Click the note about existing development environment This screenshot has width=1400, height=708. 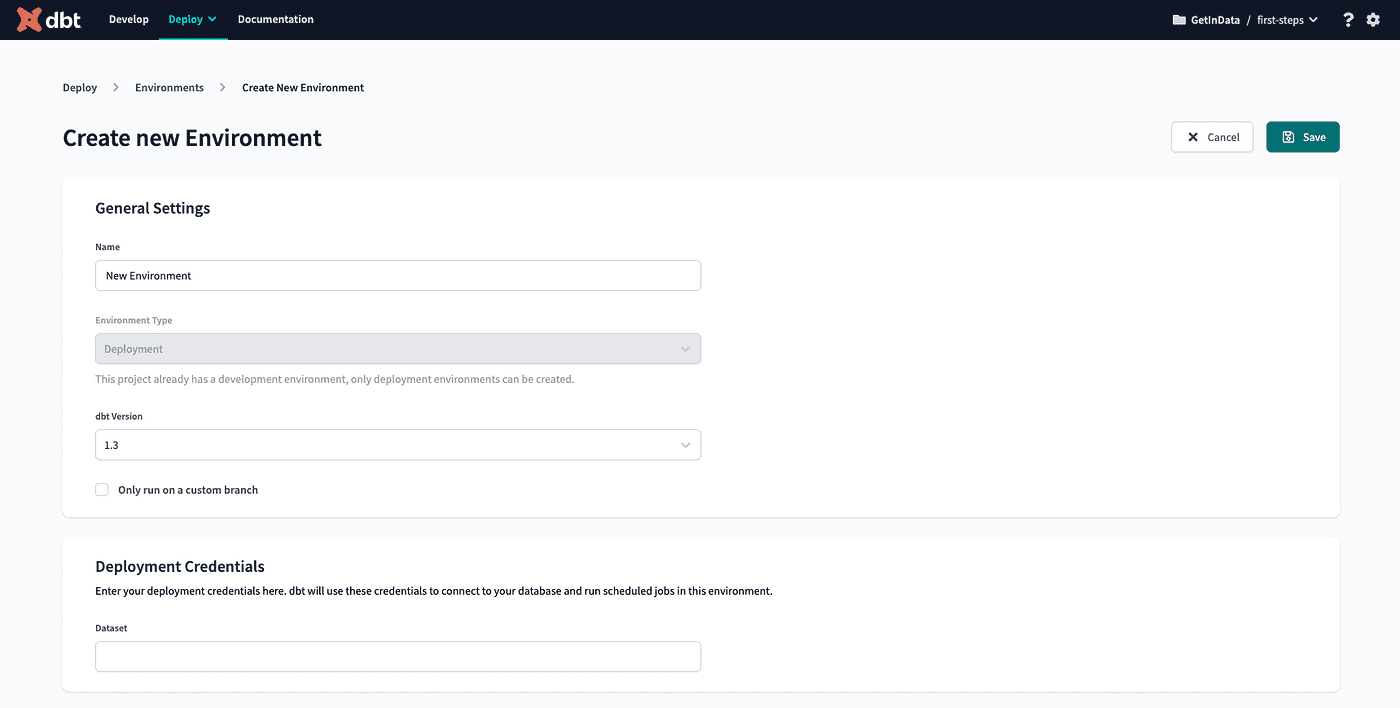335,379
